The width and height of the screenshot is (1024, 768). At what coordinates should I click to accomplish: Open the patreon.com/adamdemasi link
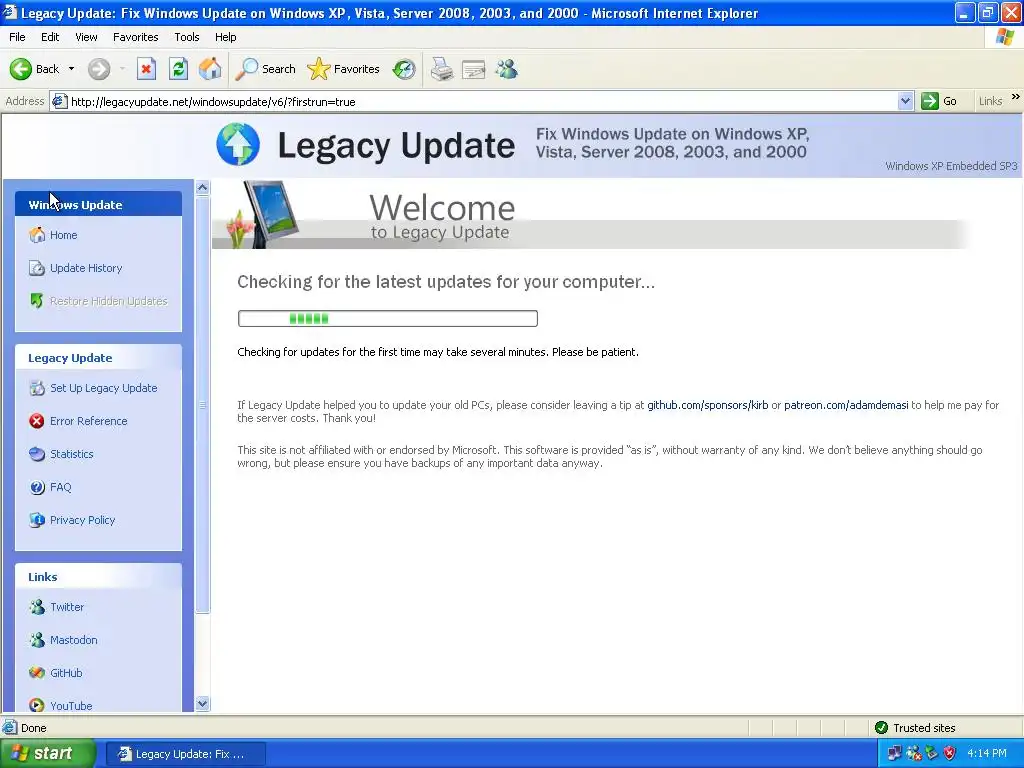(x=846, y=405)
